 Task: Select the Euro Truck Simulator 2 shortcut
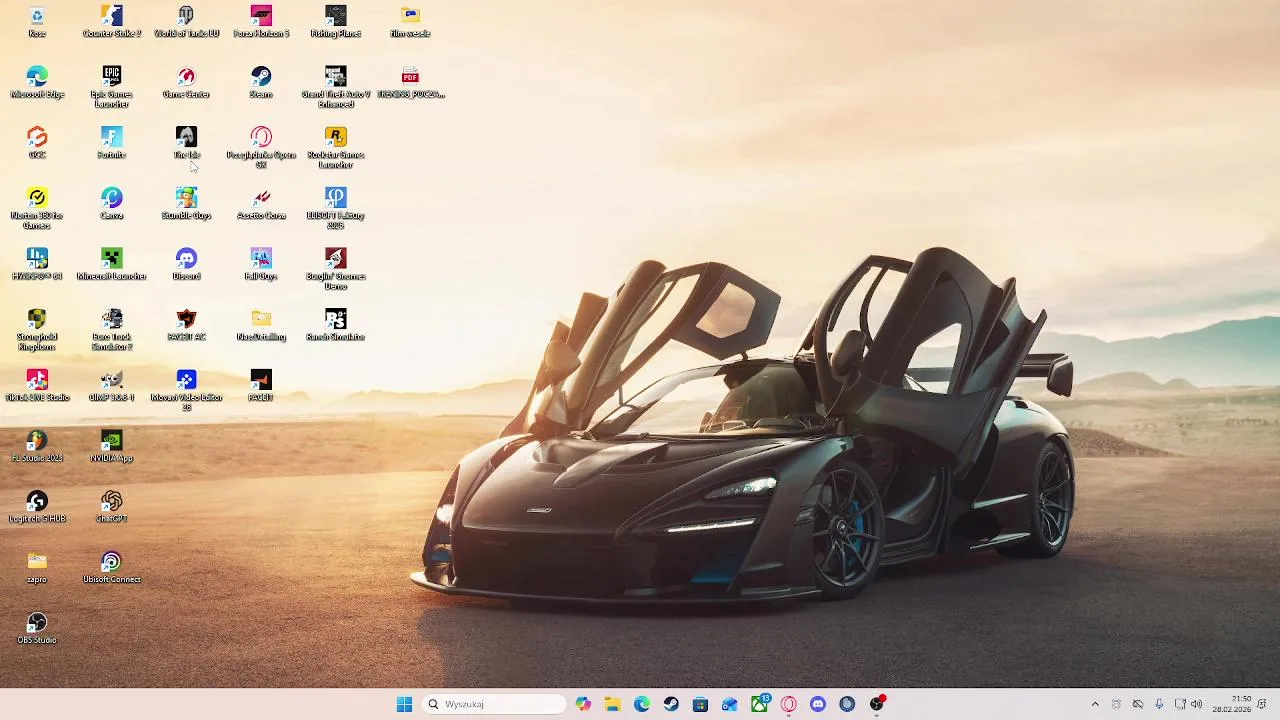click(112, 330)
